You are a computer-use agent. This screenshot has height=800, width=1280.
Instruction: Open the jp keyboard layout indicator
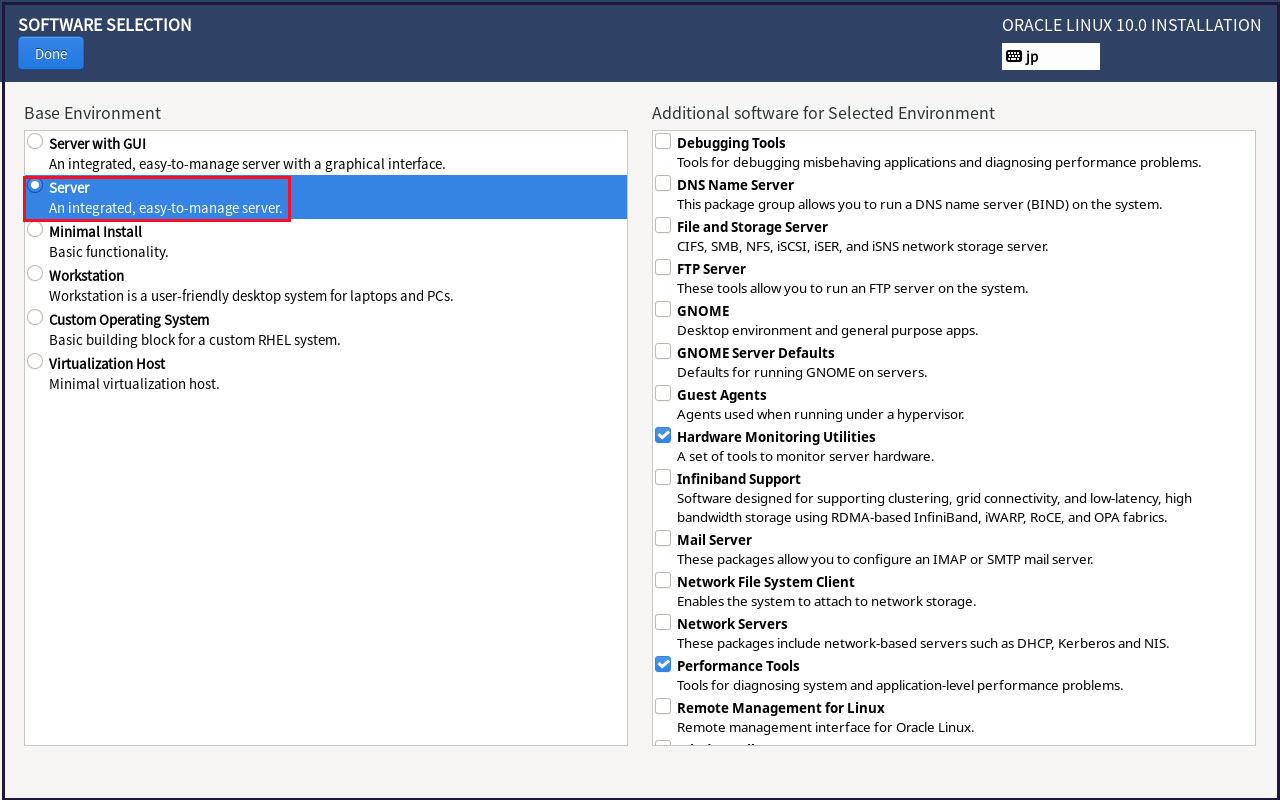pos(1050,56)
